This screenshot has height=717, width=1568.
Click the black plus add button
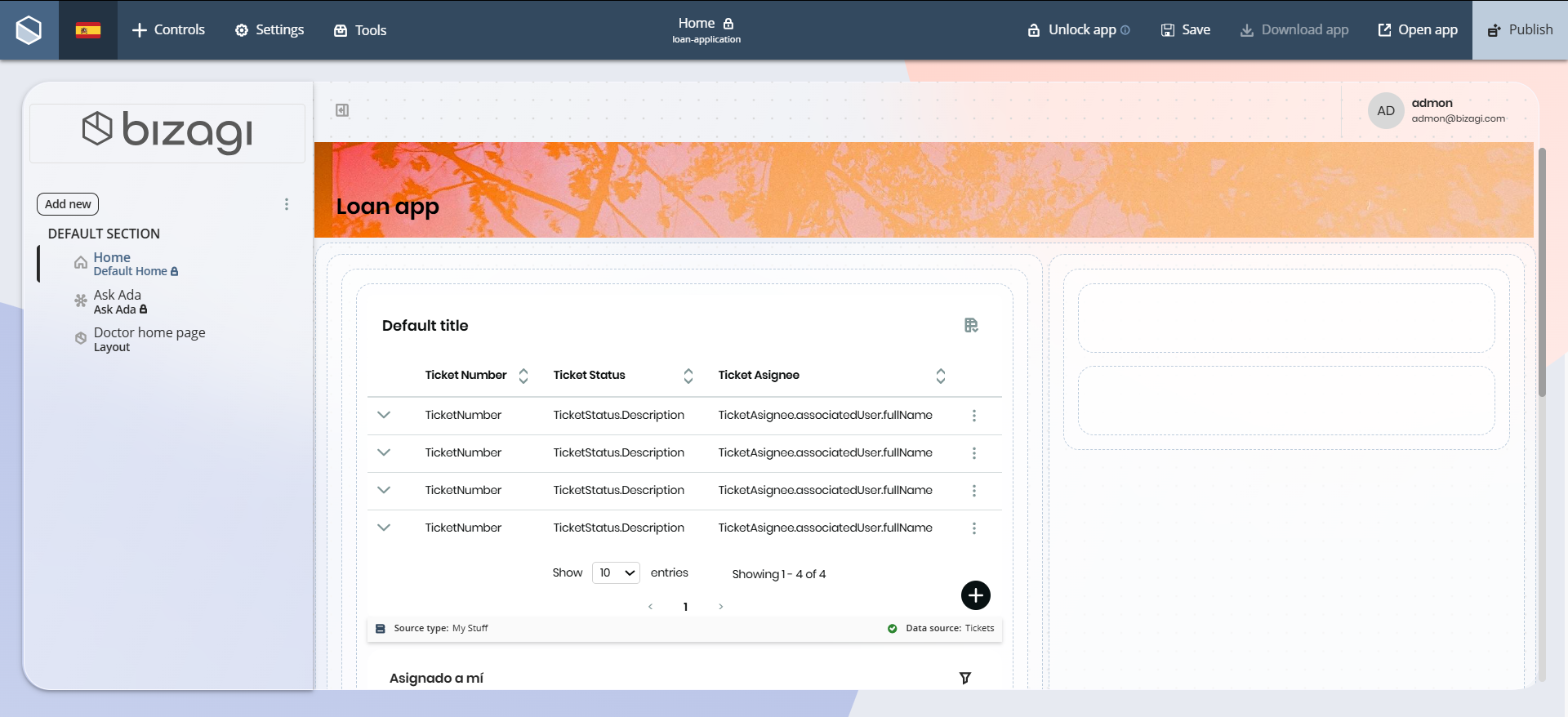(976, 595)
